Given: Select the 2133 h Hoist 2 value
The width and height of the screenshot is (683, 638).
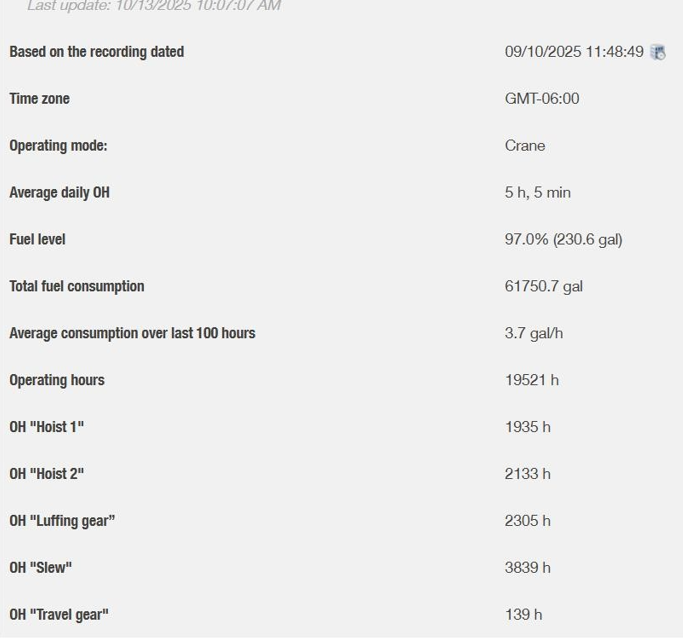Looking at the screenshot, I should (x=527, y=474).
